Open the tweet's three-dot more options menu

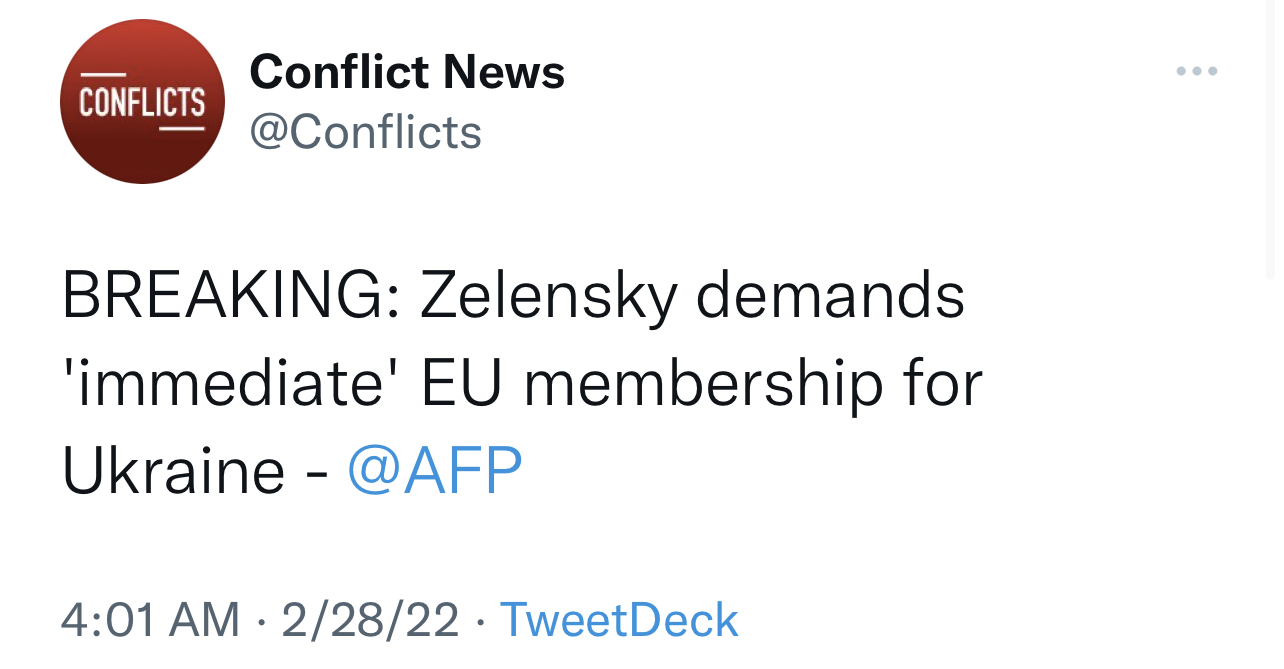tap(1196, 71)
